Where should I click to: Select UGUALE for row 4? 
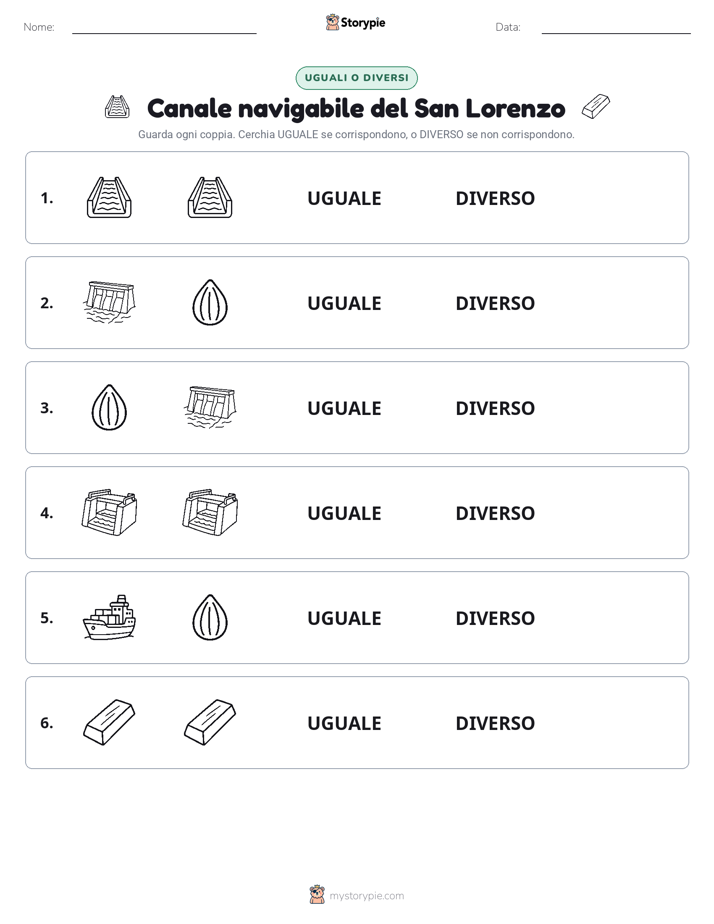pyautogui.click(x=344, y=513)
